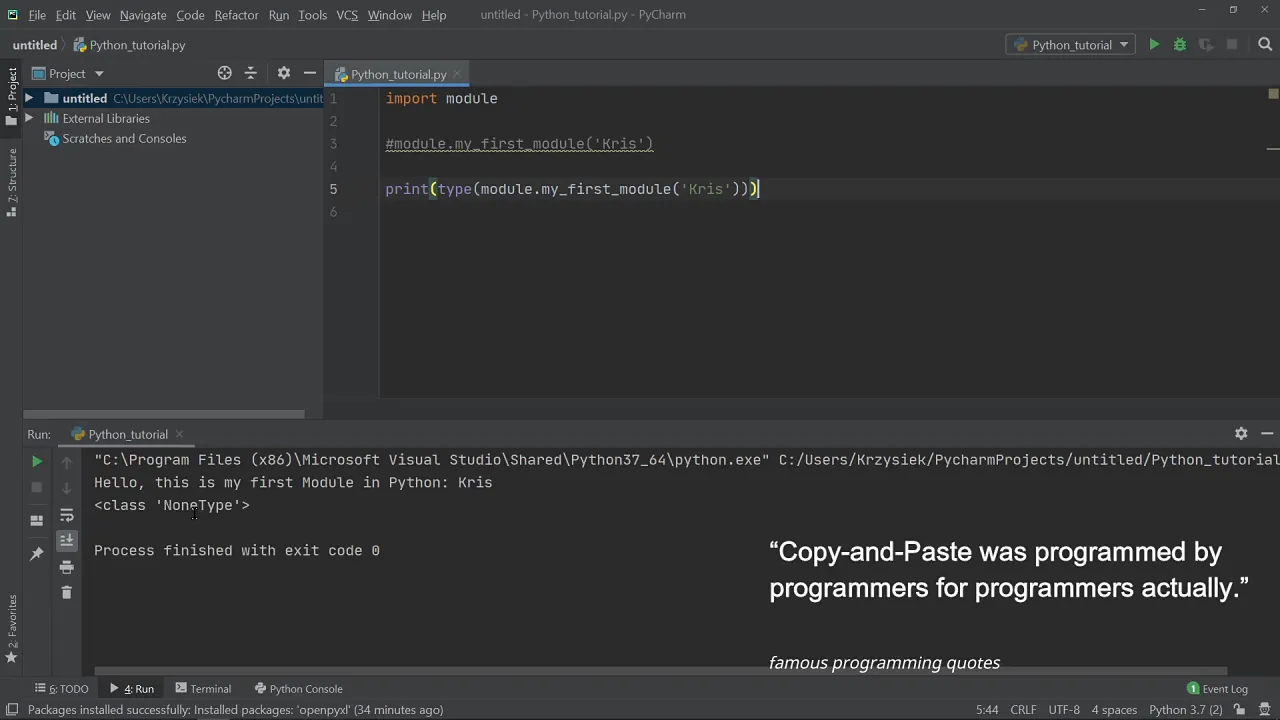Hide the Run tool window
Screen dimensions: 1280x720
point(1267,434)
